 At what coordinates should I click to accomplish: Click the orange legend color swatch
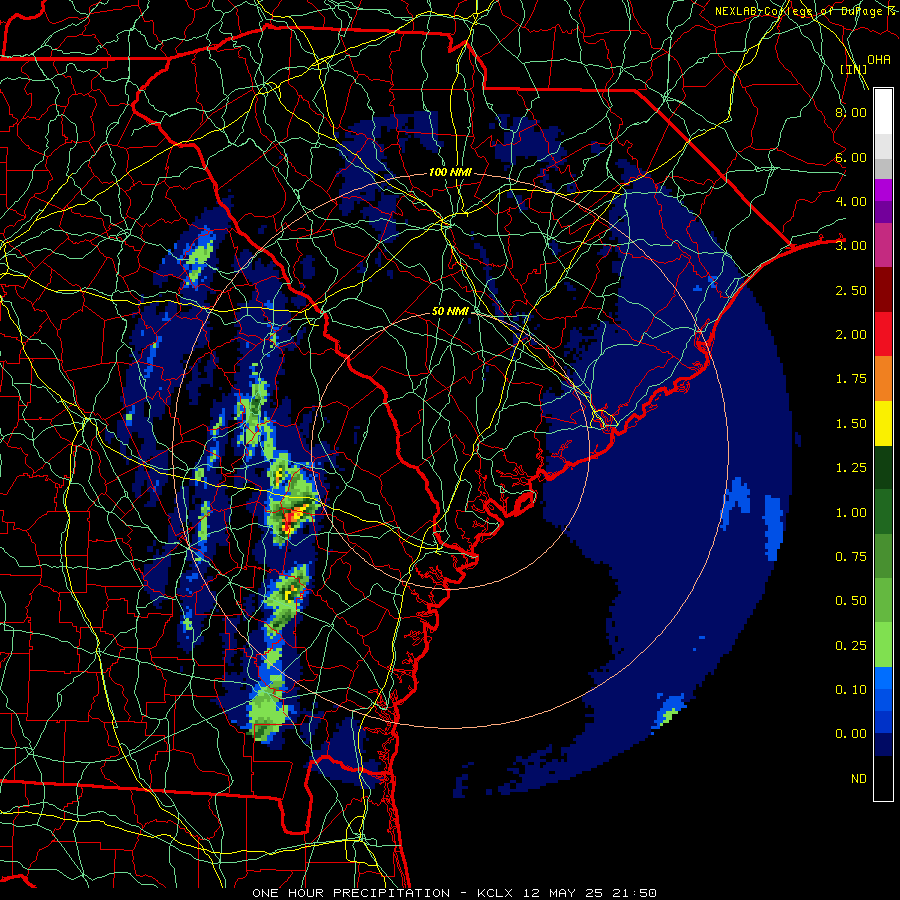tap(883, 378)
